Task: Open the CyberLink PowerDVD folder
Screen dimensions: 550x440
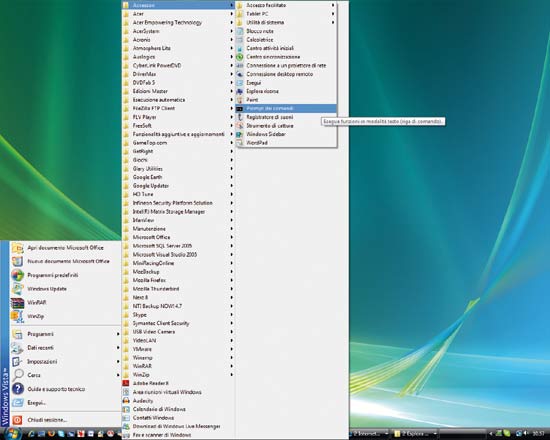Action: [178, 65]
